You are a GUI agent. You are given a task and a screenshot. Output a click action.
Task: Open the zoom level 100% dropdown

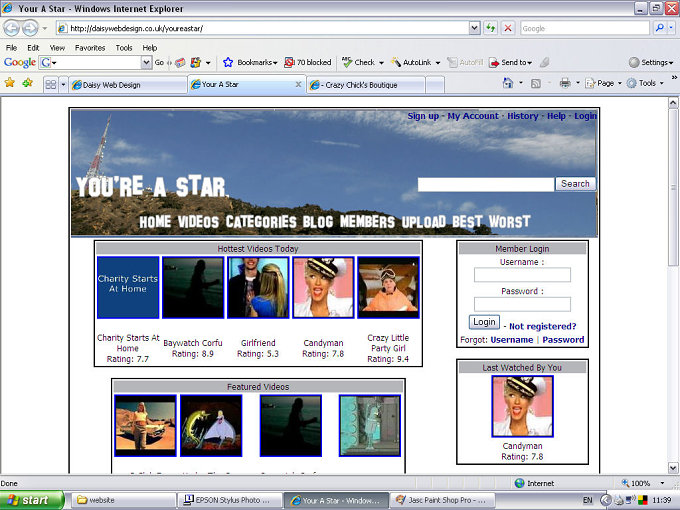click(662, 483)
